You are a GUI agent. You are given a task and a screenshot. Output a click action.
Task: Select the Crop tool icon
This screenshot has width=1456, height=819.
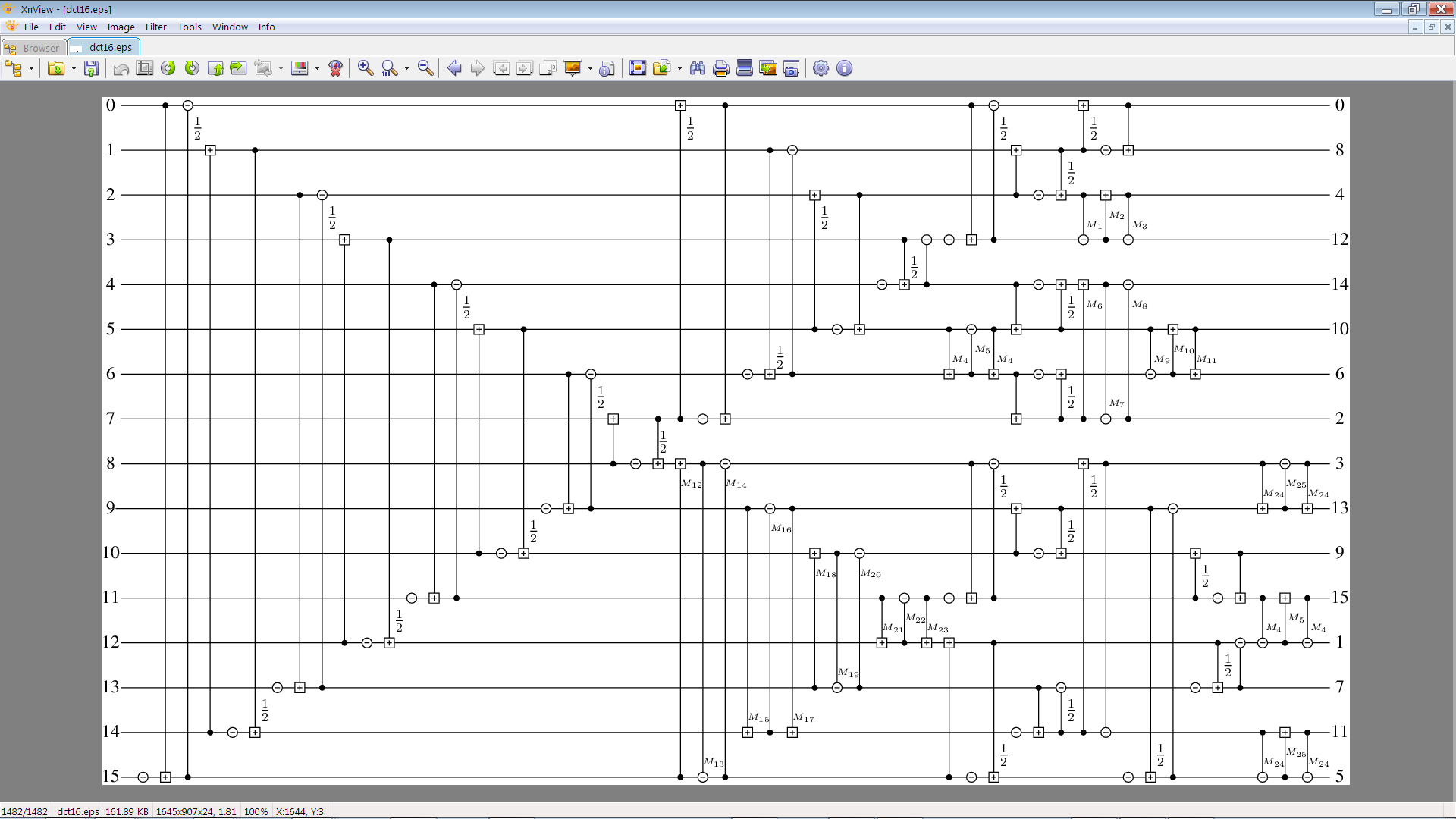pos(145,69)
